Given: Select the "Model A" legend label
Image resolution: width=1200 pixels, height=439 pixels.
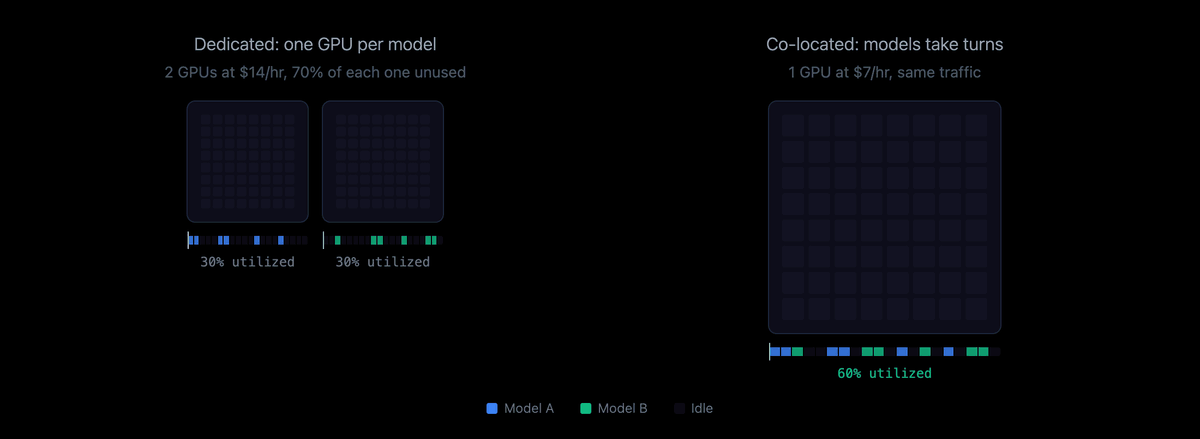Looking at the screenshot, I should pos(529,408).
